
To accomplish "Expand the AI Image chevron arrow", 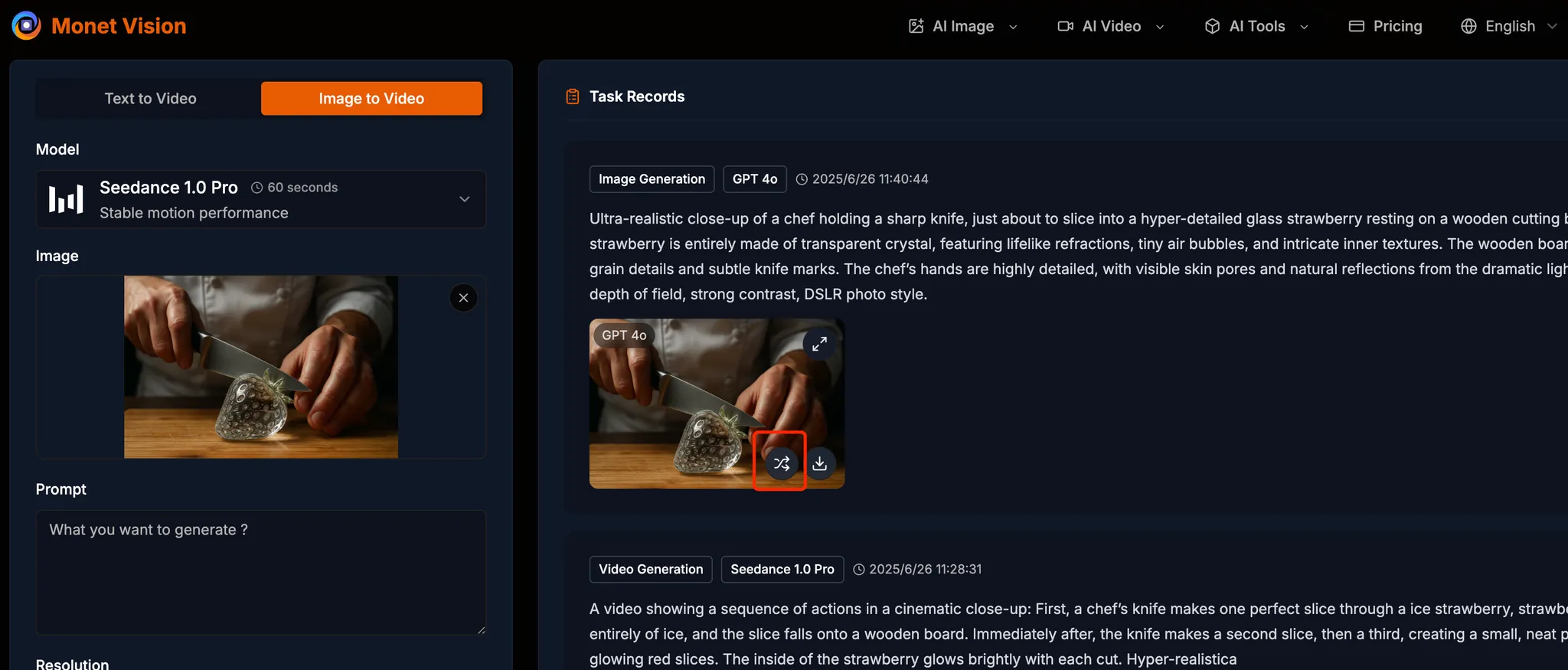I will click(1013, 27).
